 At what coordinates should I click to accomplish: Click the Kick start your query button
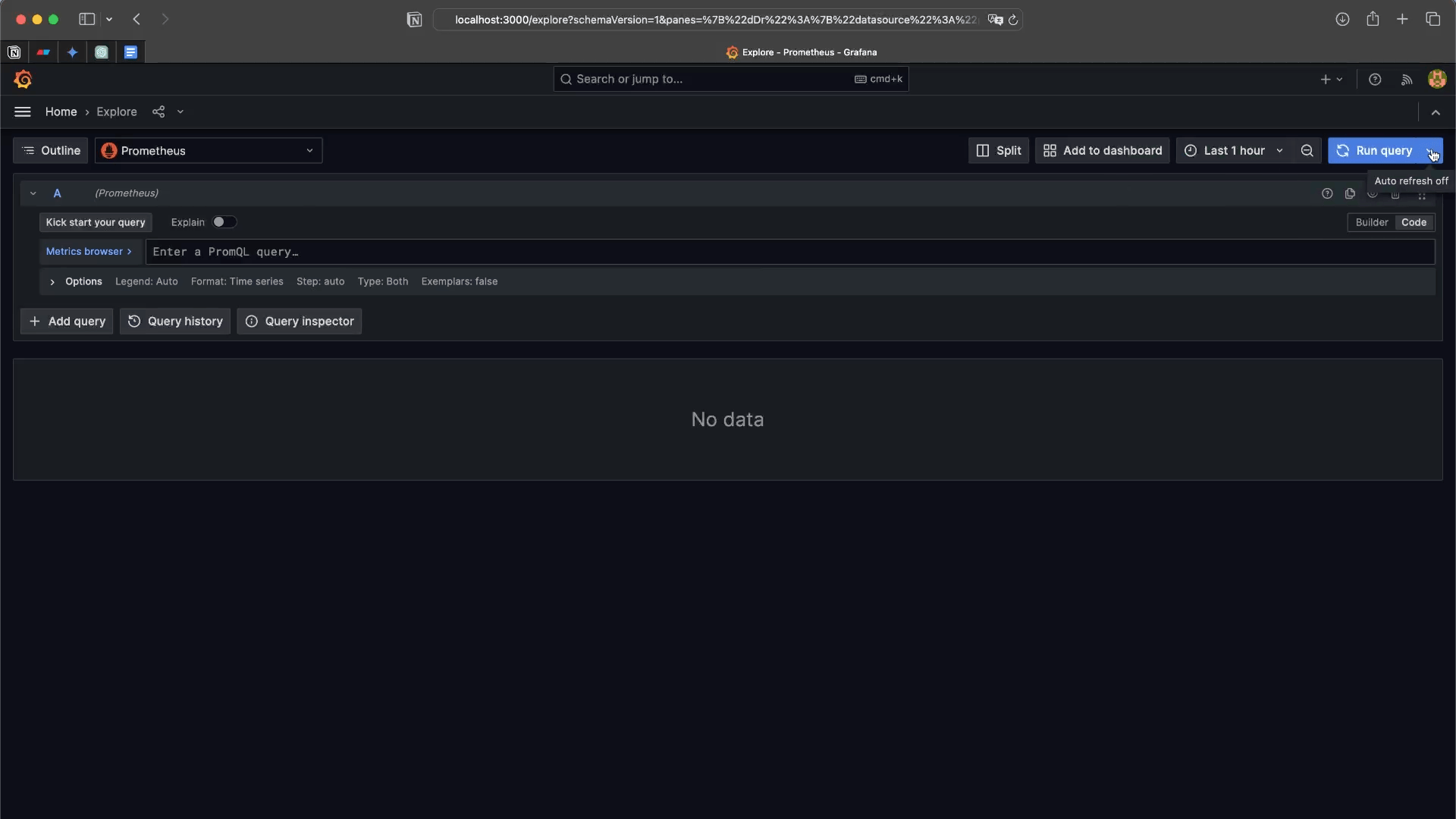(x=94, y=222)
